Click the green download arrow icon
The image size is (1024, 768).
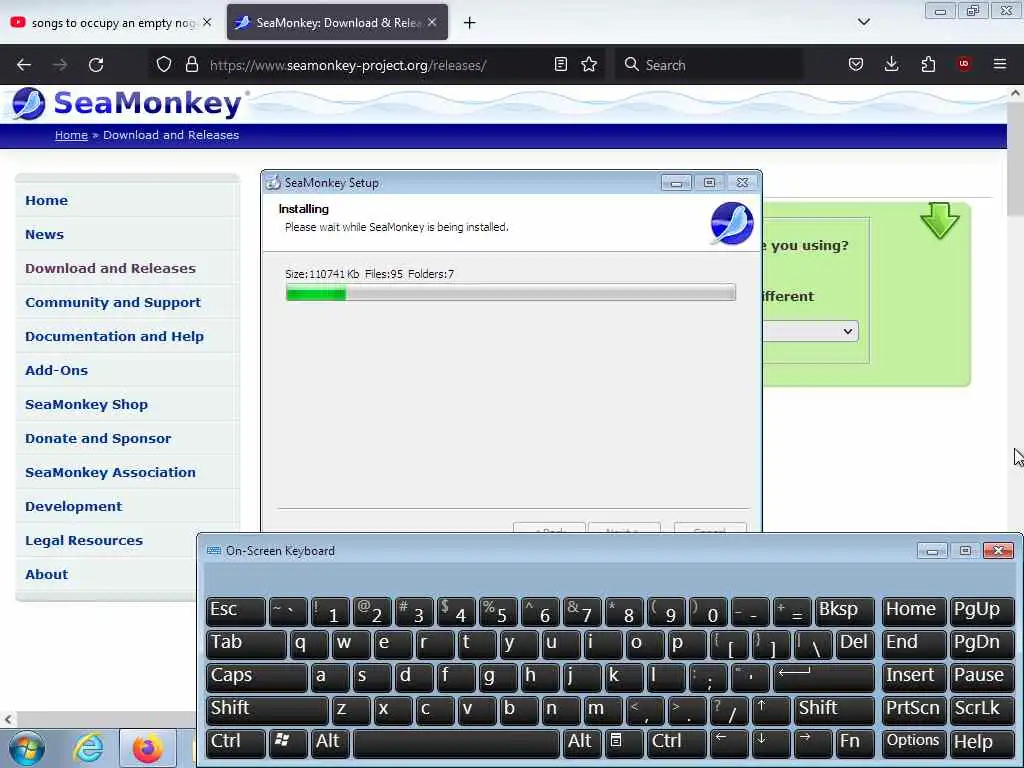[939, 220]
